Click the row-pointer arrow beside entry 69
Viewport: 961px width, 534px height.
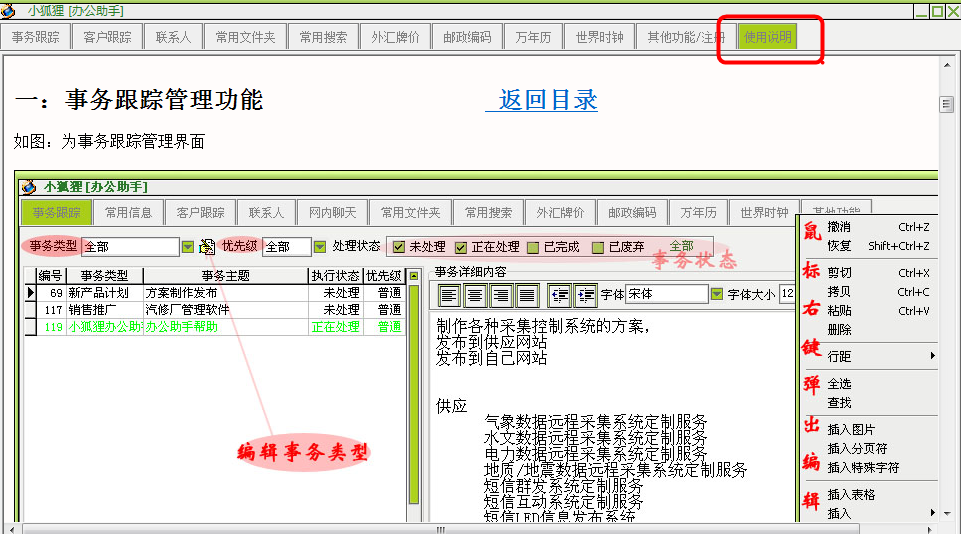pos(31,292)
